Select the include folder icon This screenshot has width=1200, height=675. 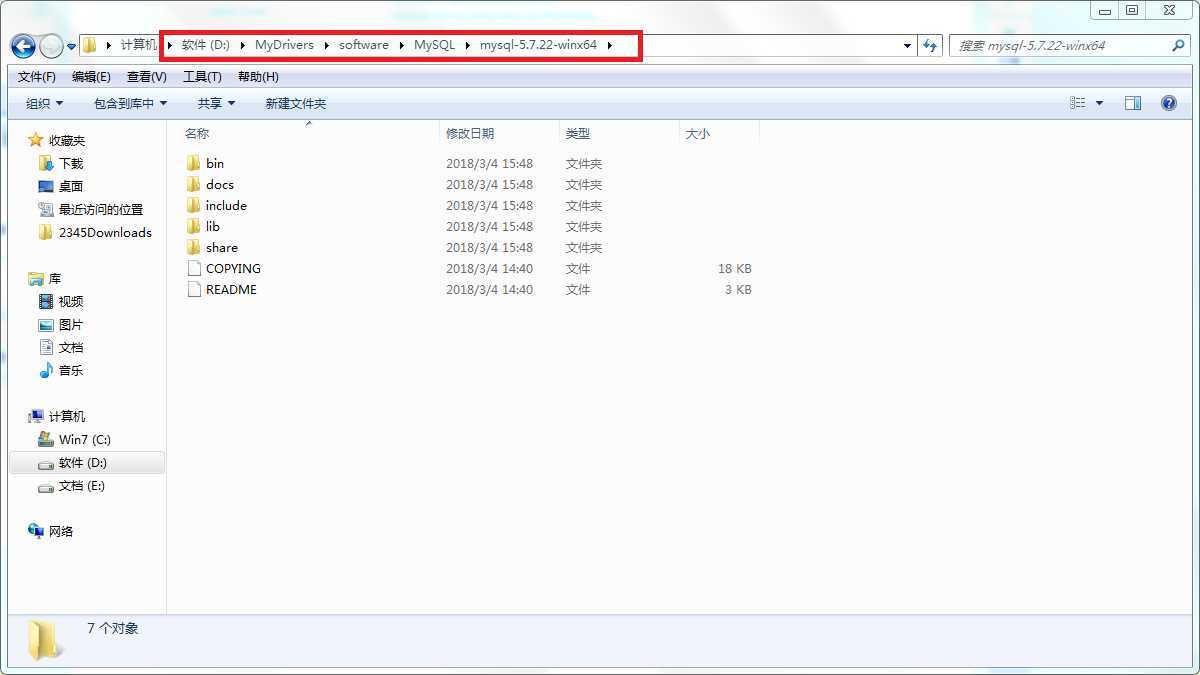point(194,205)
